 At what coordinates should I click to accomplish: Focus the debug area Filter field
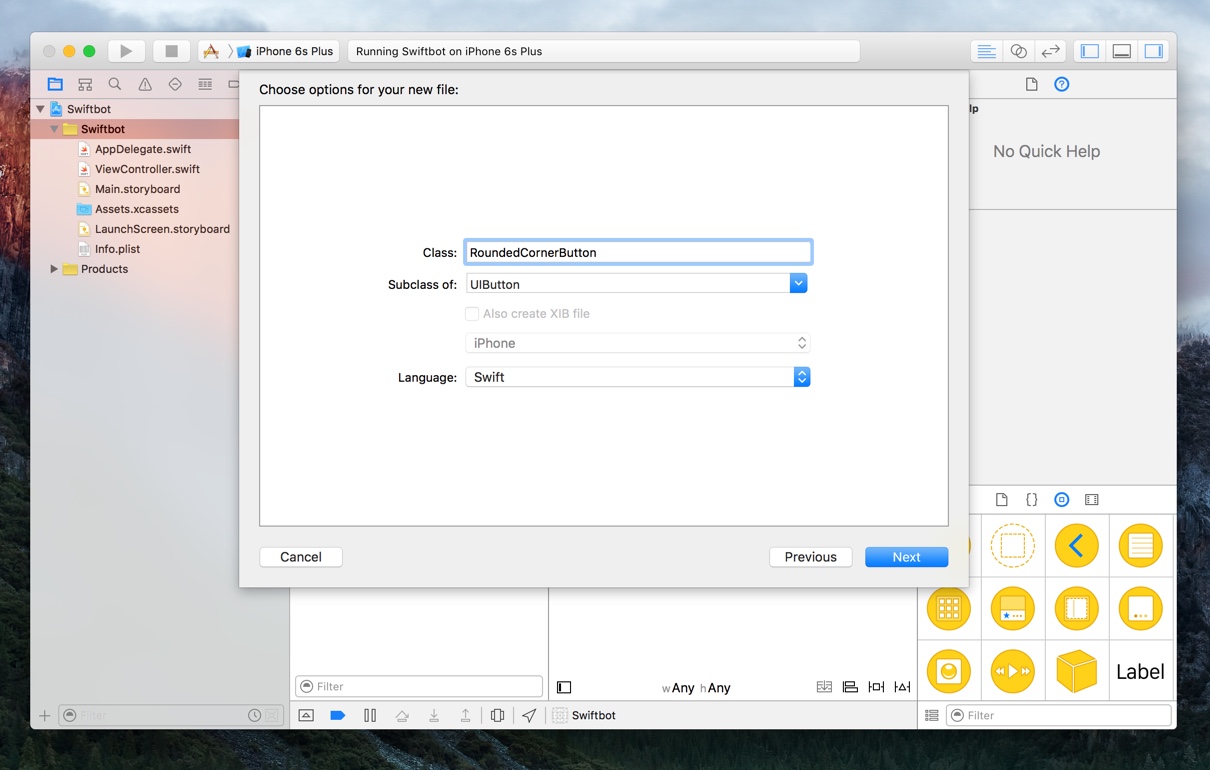(x=419, y=686)
